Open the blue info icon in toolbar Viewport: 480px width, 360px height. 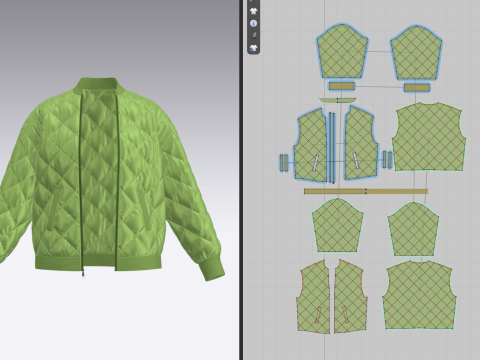tap(254, 23)
